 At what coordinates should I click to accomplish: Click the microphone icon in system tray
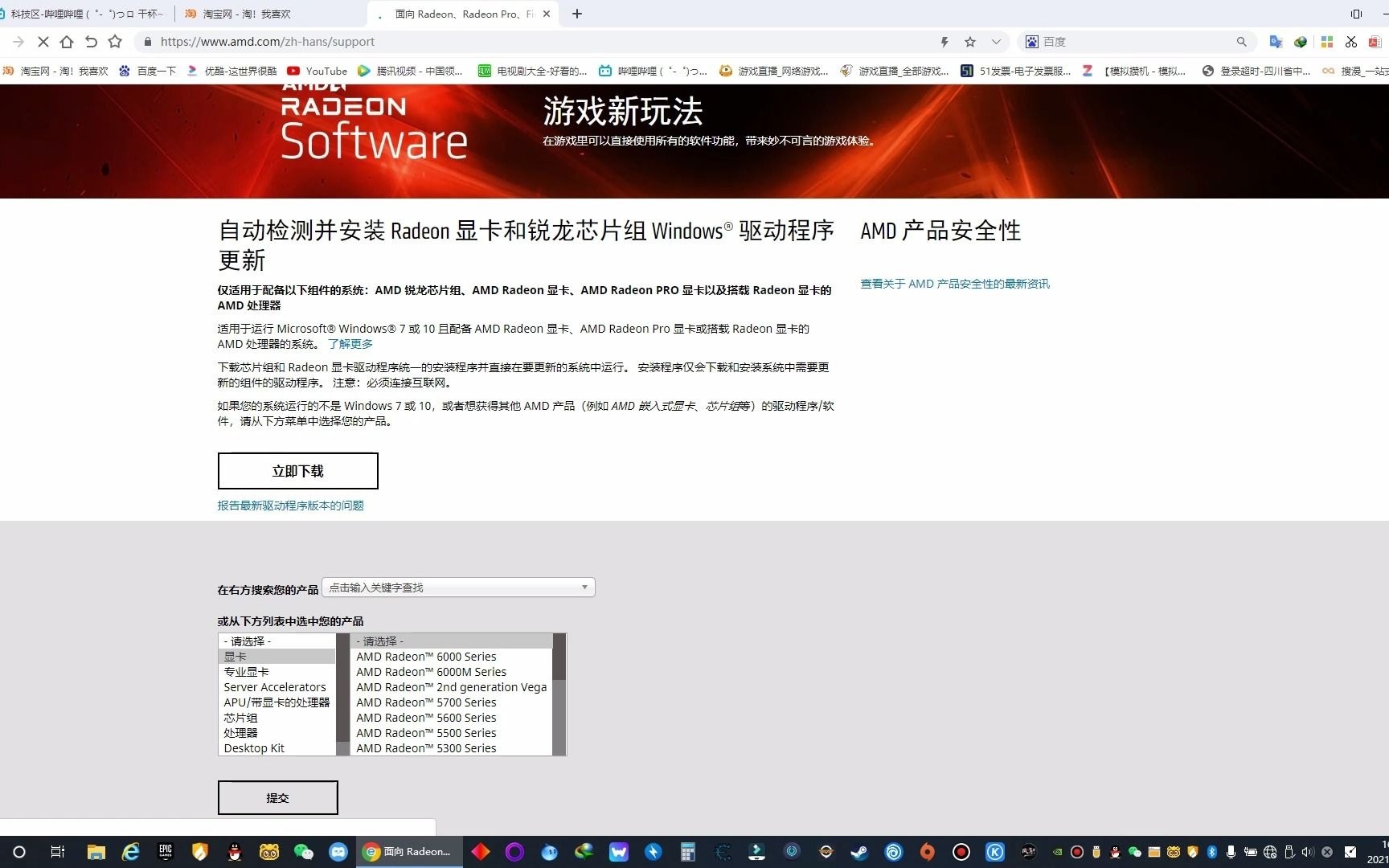pos(1231,852)
